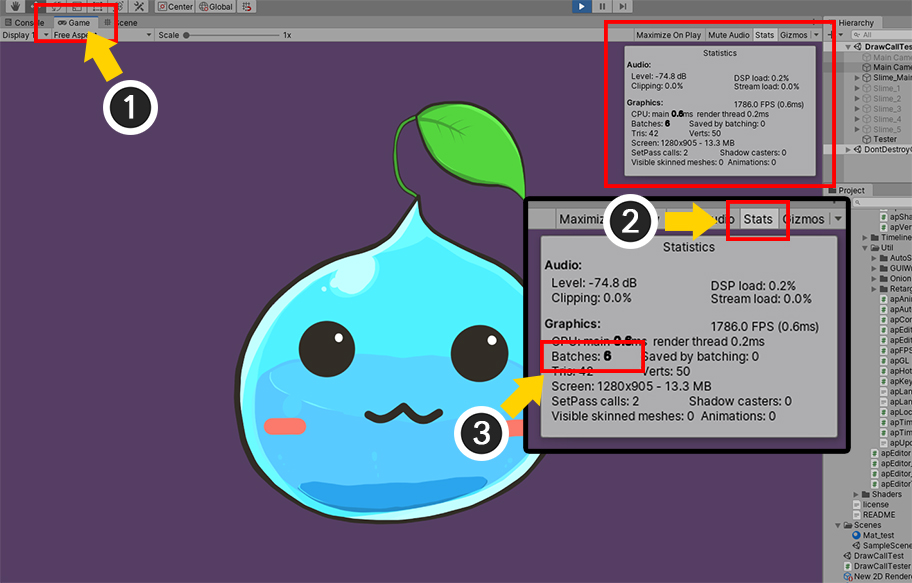Click the Slime_5 cube icon

pyautogui.click(x=867, y=129)
